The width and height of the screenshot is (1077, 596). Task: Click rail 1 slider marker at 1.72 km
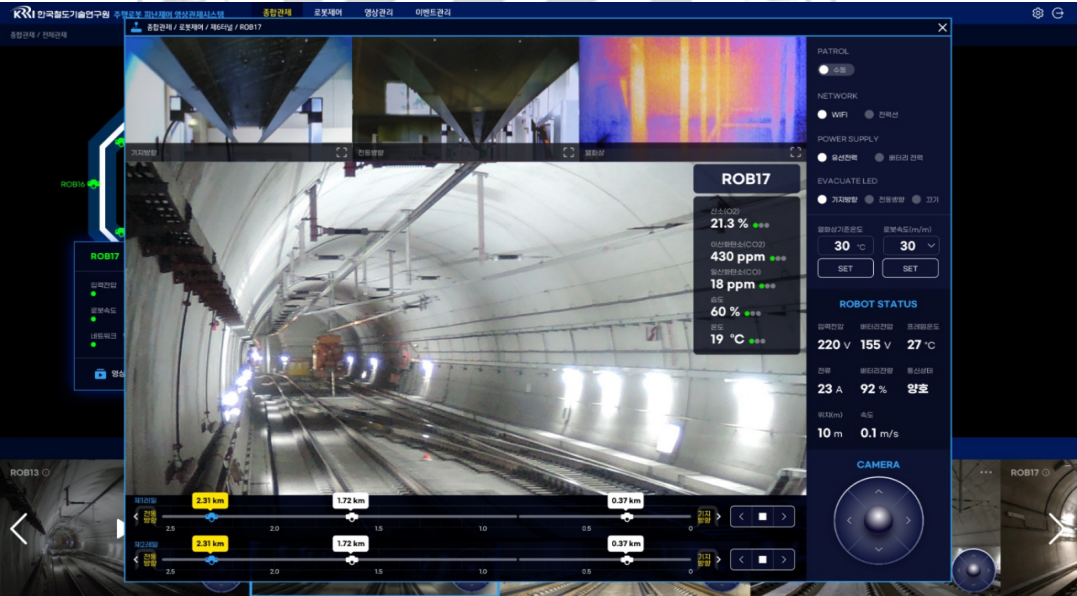(x=352, y=517)
